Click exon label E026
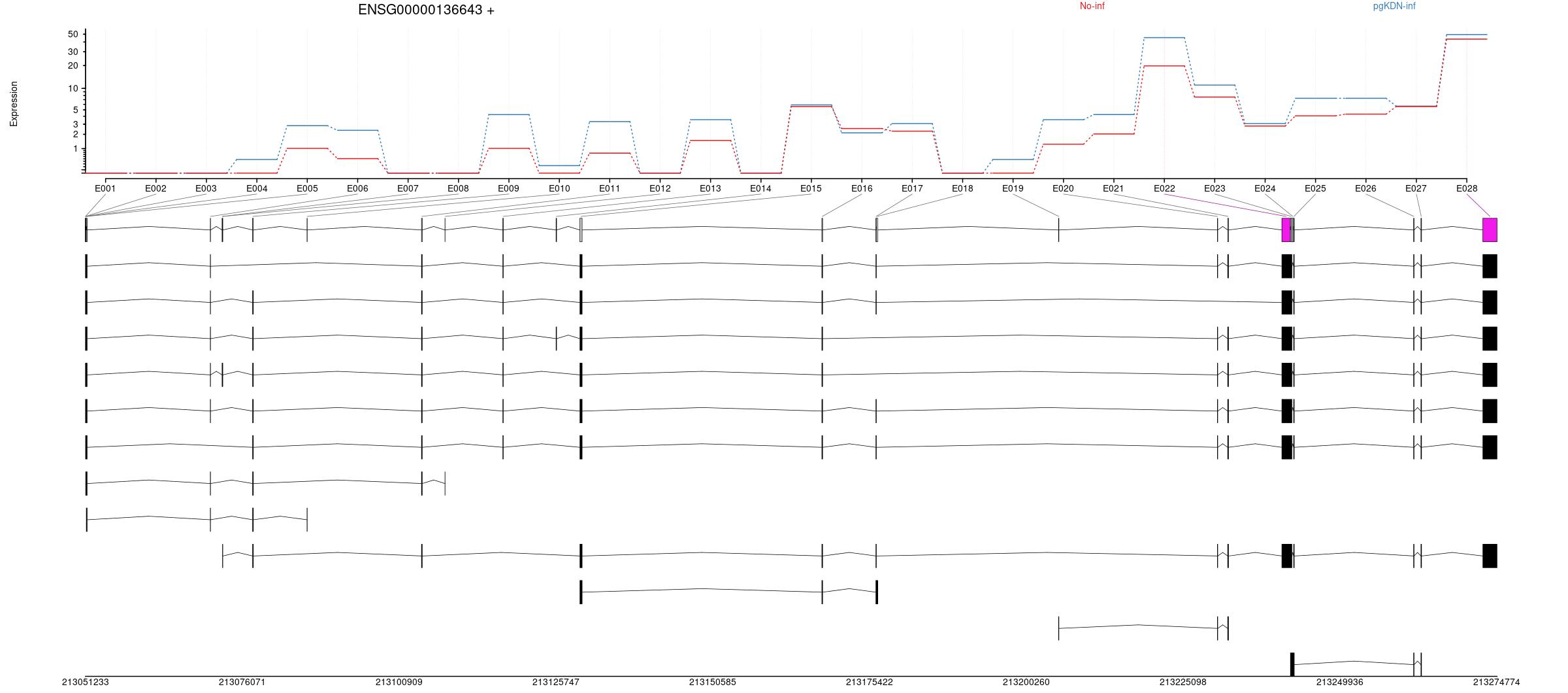This screenshot has width=1568, height=693. [x=1365, y=188]
